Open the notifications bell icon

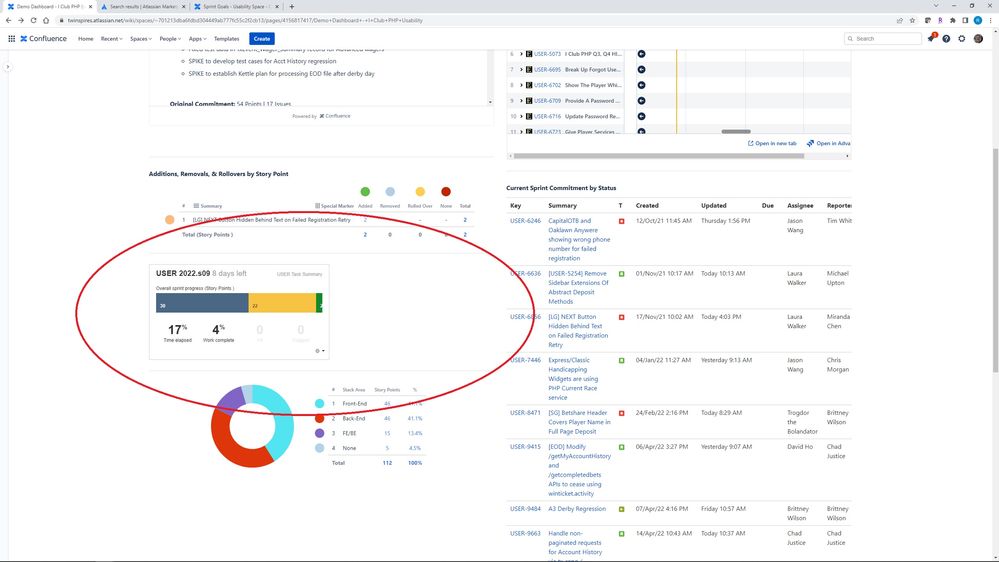pyautogui.click(x=931, y=38)
